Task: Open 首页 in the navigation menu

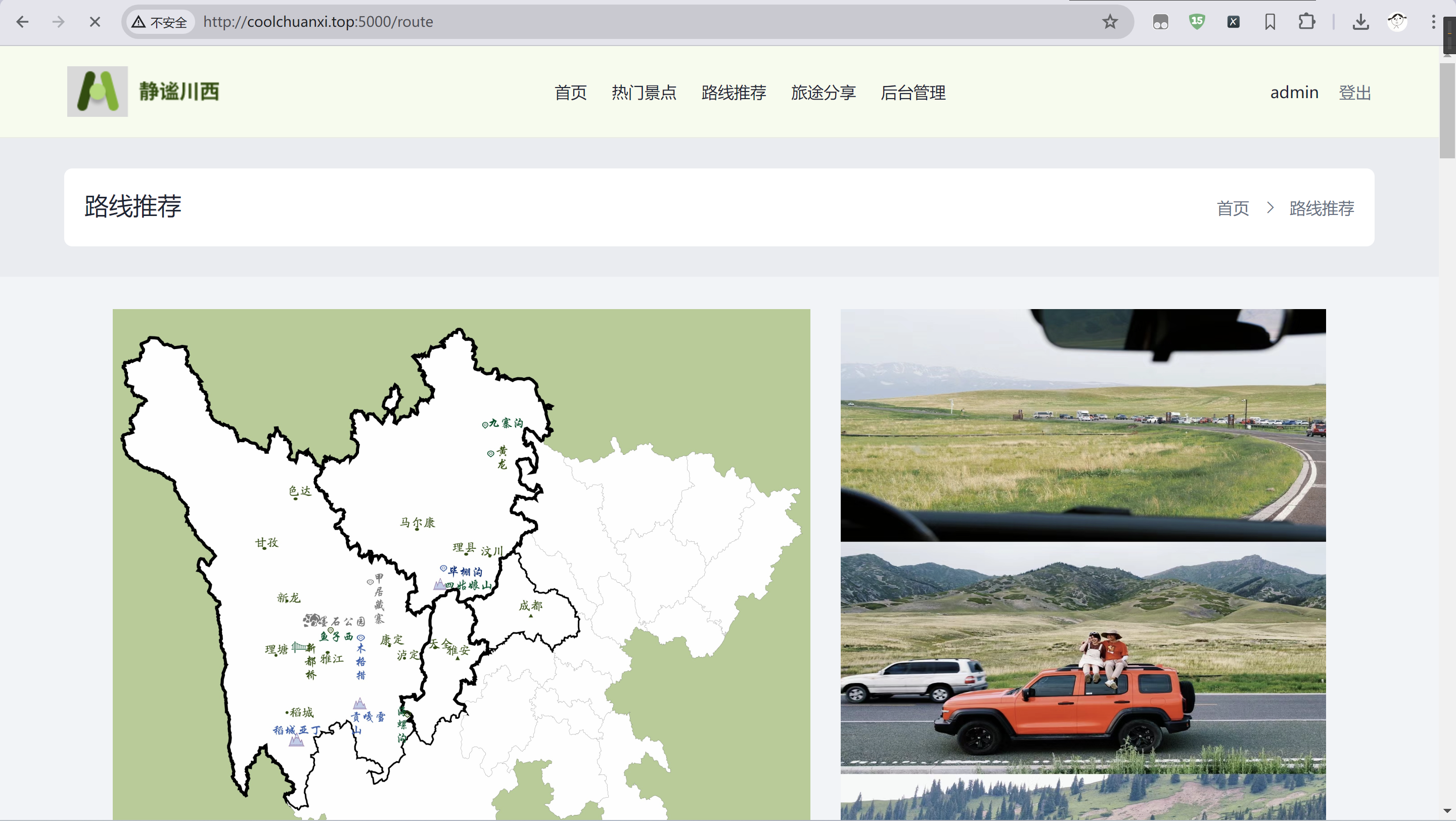Action: pyautogui.click(x=570, y=92)
